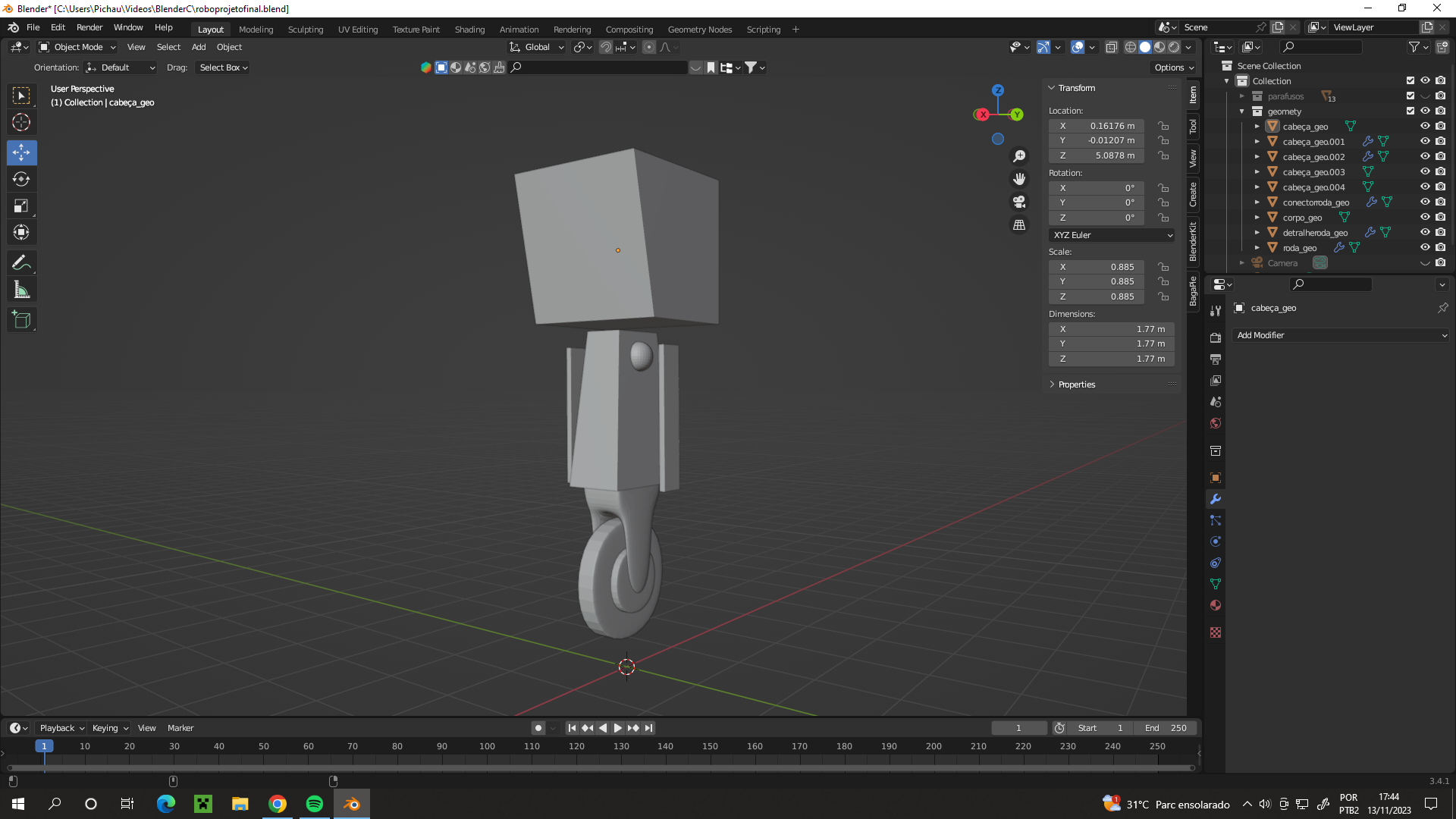
Task: Select the Scale tool
Action: point(21,206)
